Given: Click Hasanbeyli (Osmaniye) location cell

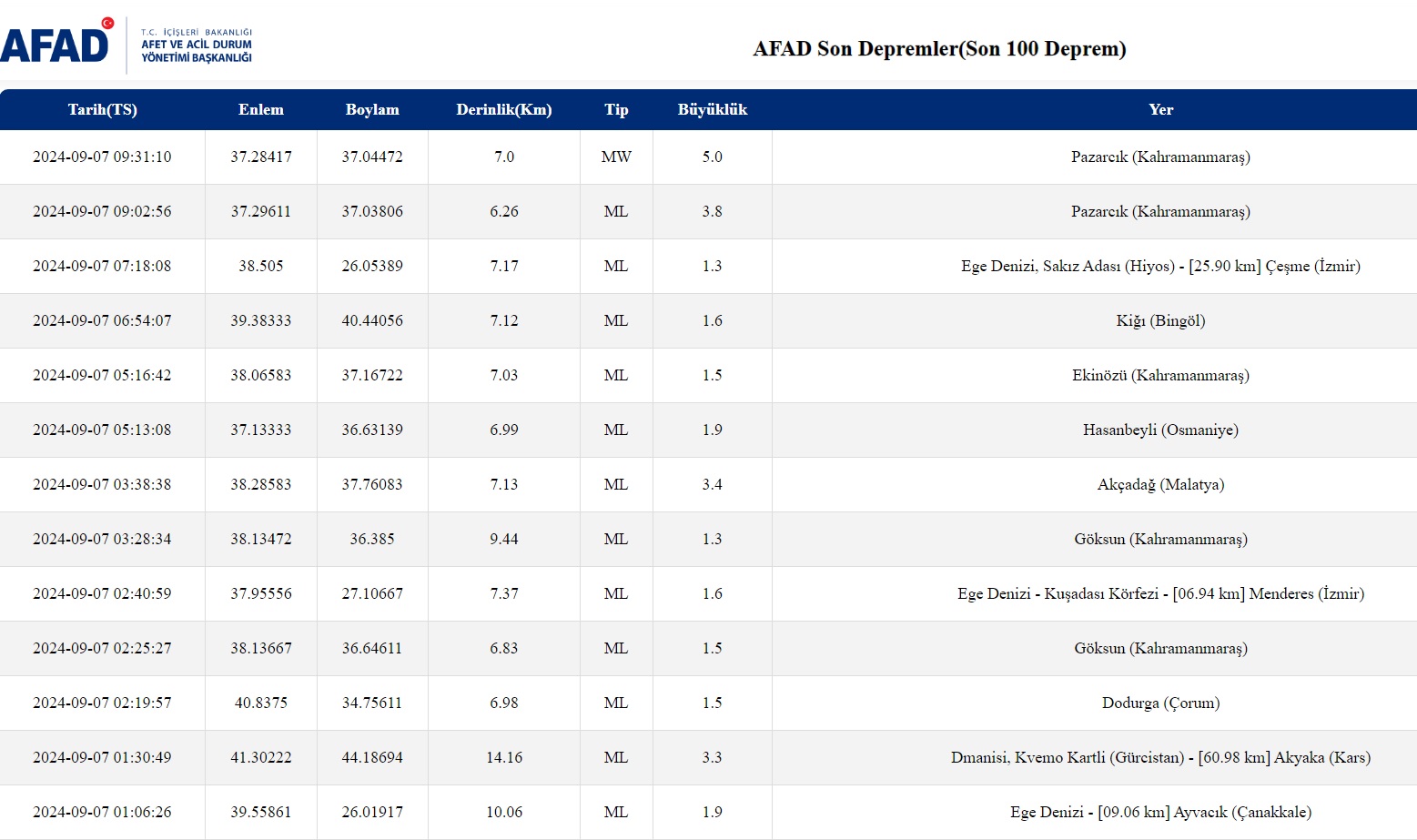Looking at the screenshot, I should [1160, 430].
